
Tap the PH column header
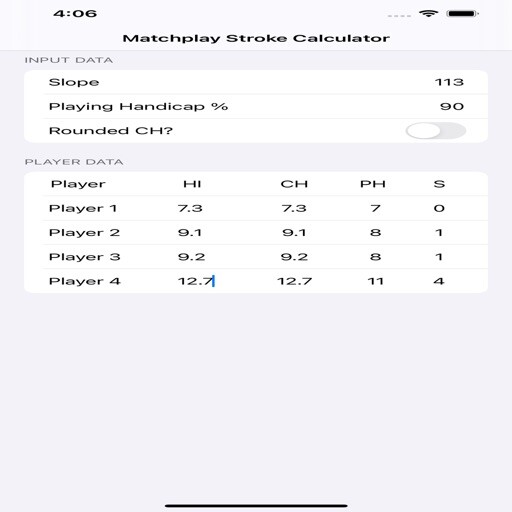click(x=373, y=184)
